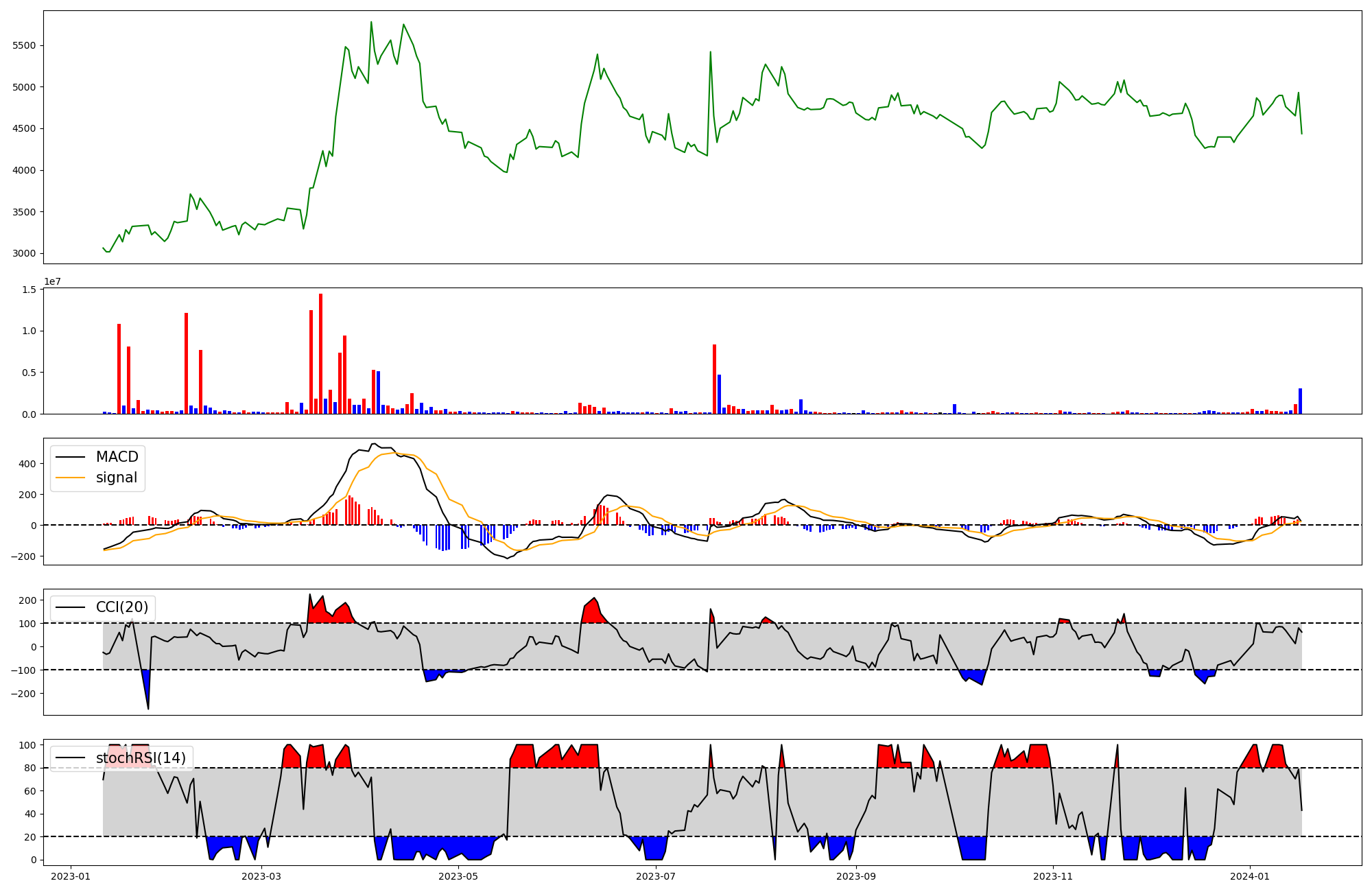Click the 2023-09 x-axis date label
1372x892 pixels.
tap(856, 876)
